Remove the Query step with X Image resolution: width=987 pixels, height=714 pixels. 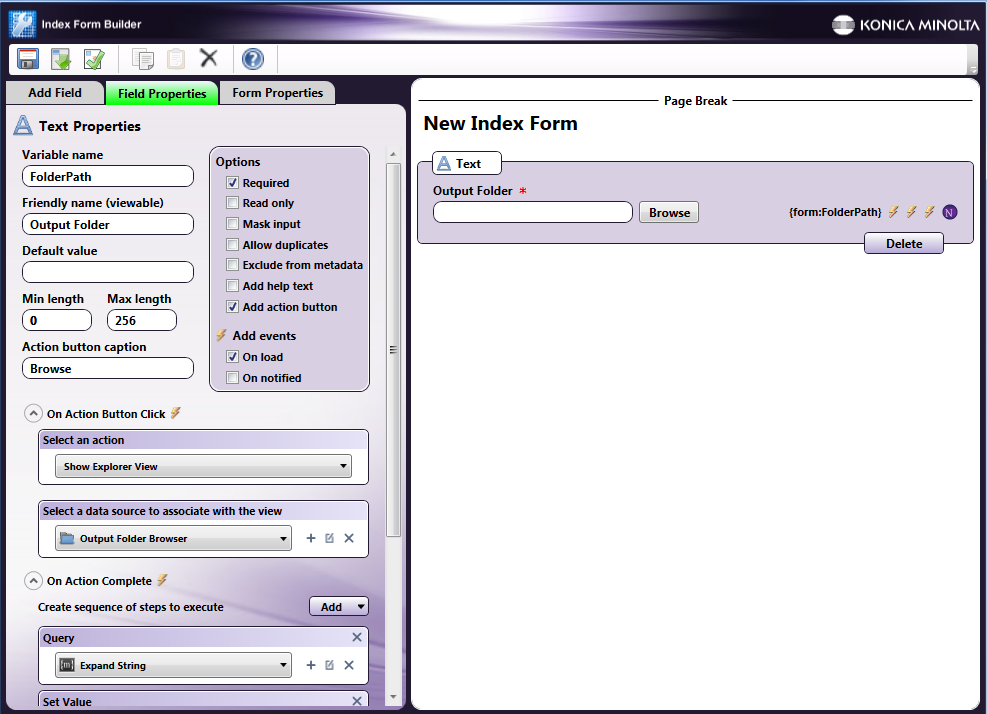coord(357,637)
